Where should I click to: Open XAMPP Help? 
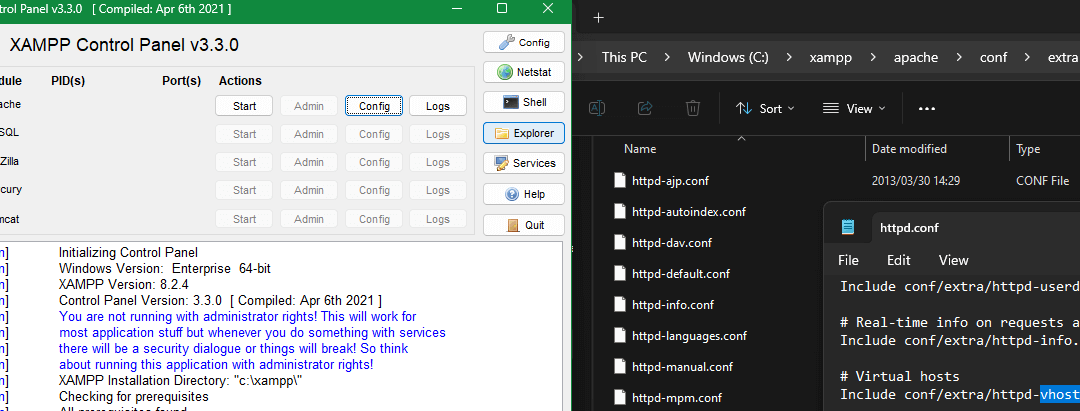pos(523,194)
